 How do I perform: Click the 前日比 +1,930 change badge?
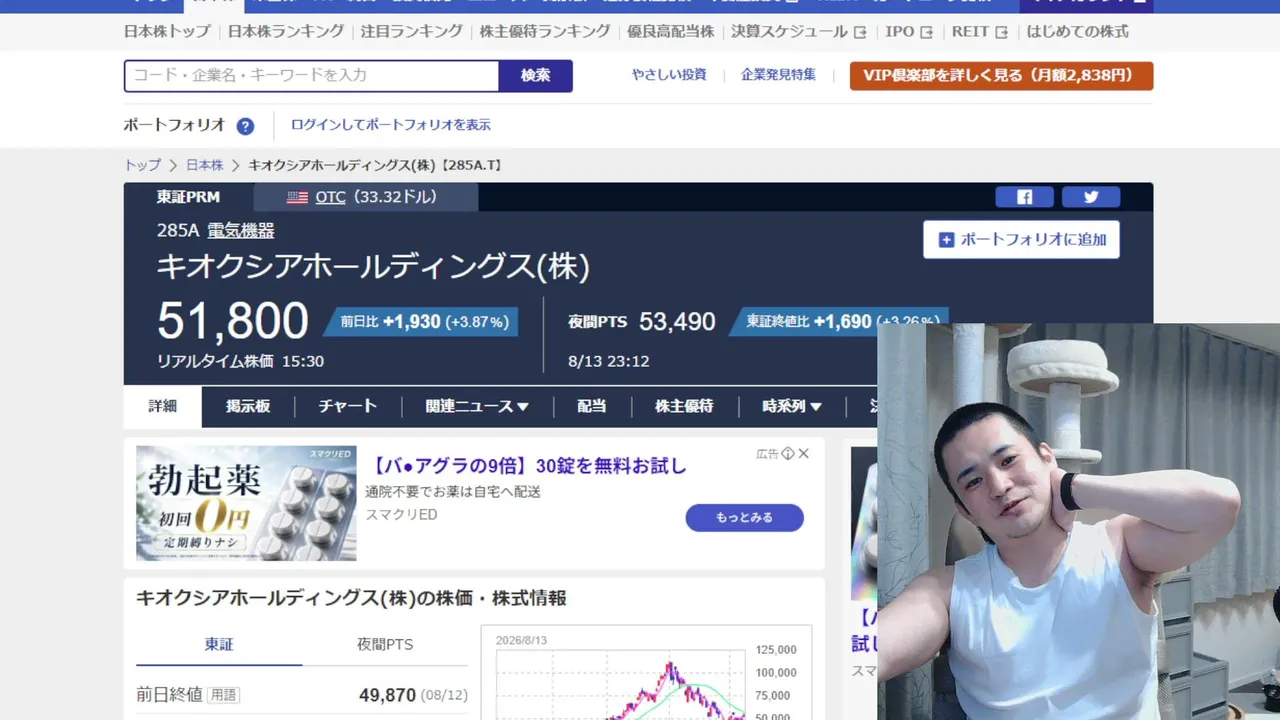coord(420,322)
